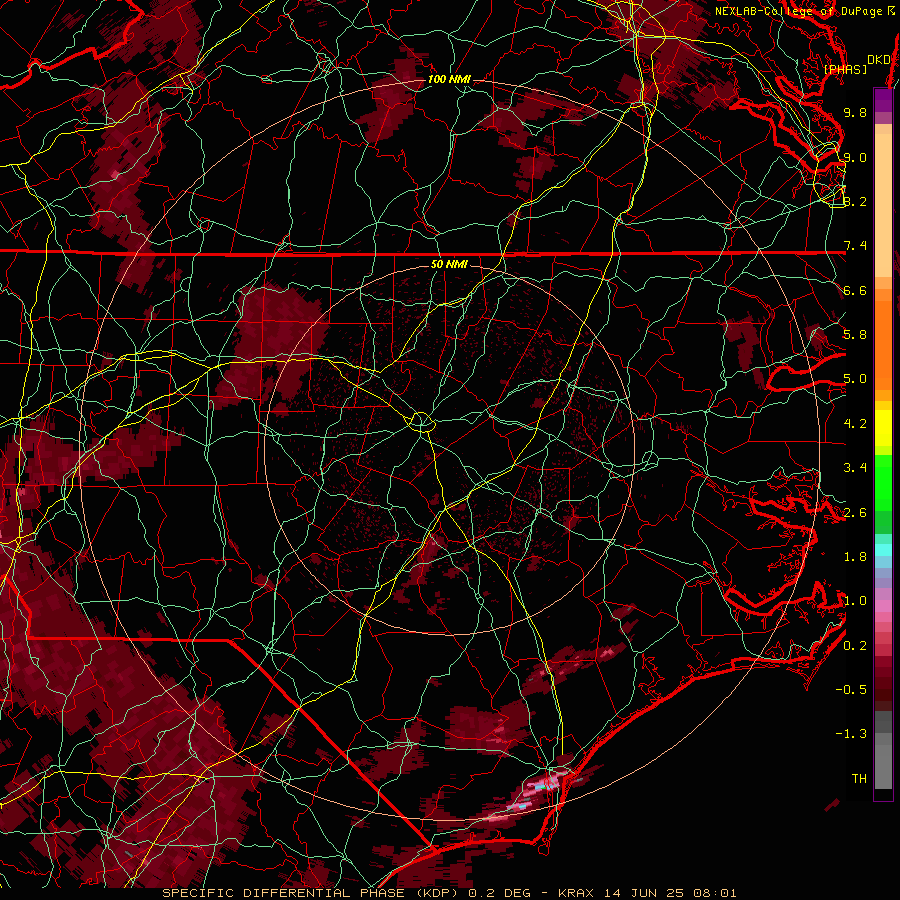Viewport: 900px width, 900px height.
Task: Click the 1.8 scale value
Action: click(855, 557)
